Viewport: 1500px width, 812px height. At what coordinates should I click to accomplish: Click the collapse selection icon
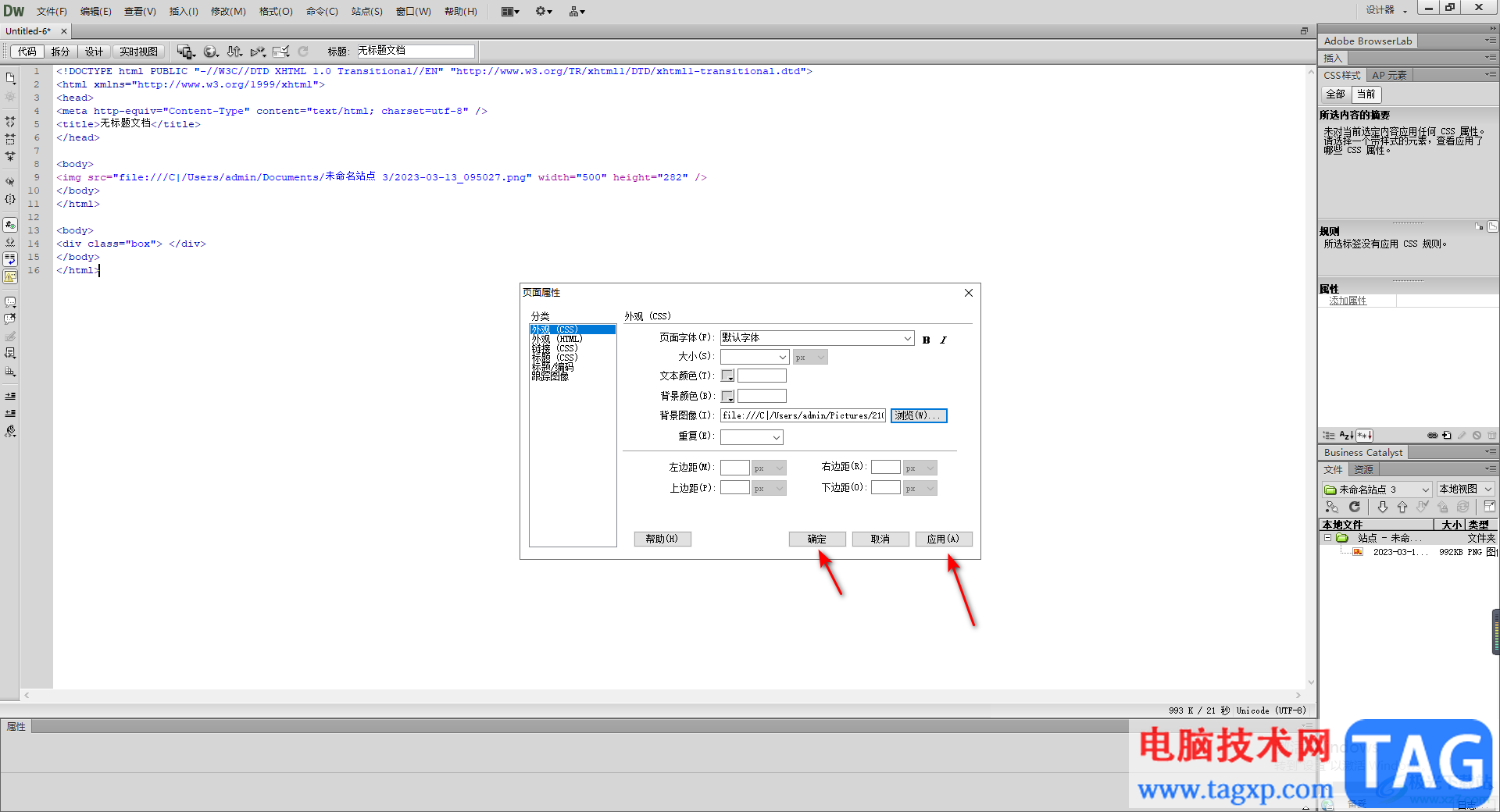click(10, 139)
